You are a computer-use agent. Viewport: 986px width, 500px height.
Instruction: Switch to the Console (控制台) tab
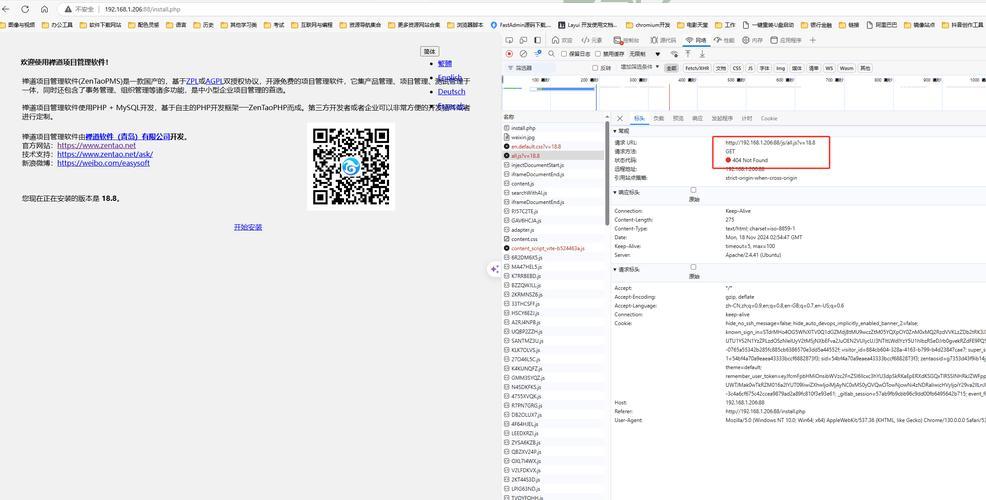click(626, 40)
